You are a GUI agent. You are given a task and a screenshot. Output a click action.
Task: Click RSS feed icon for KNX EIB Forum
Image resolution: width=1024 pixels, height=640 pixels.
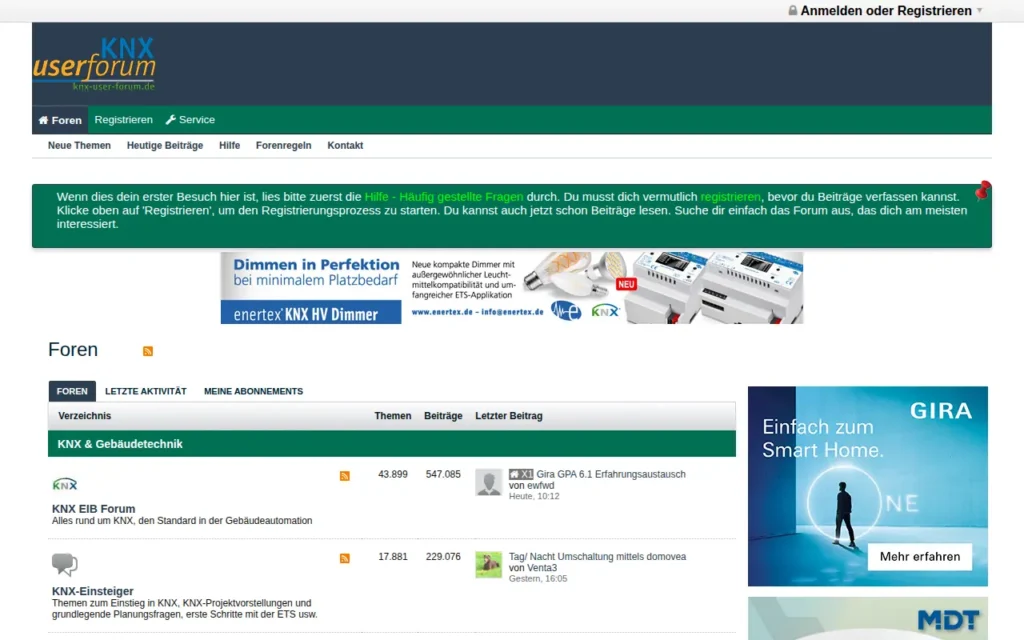[x=345, y=475]
